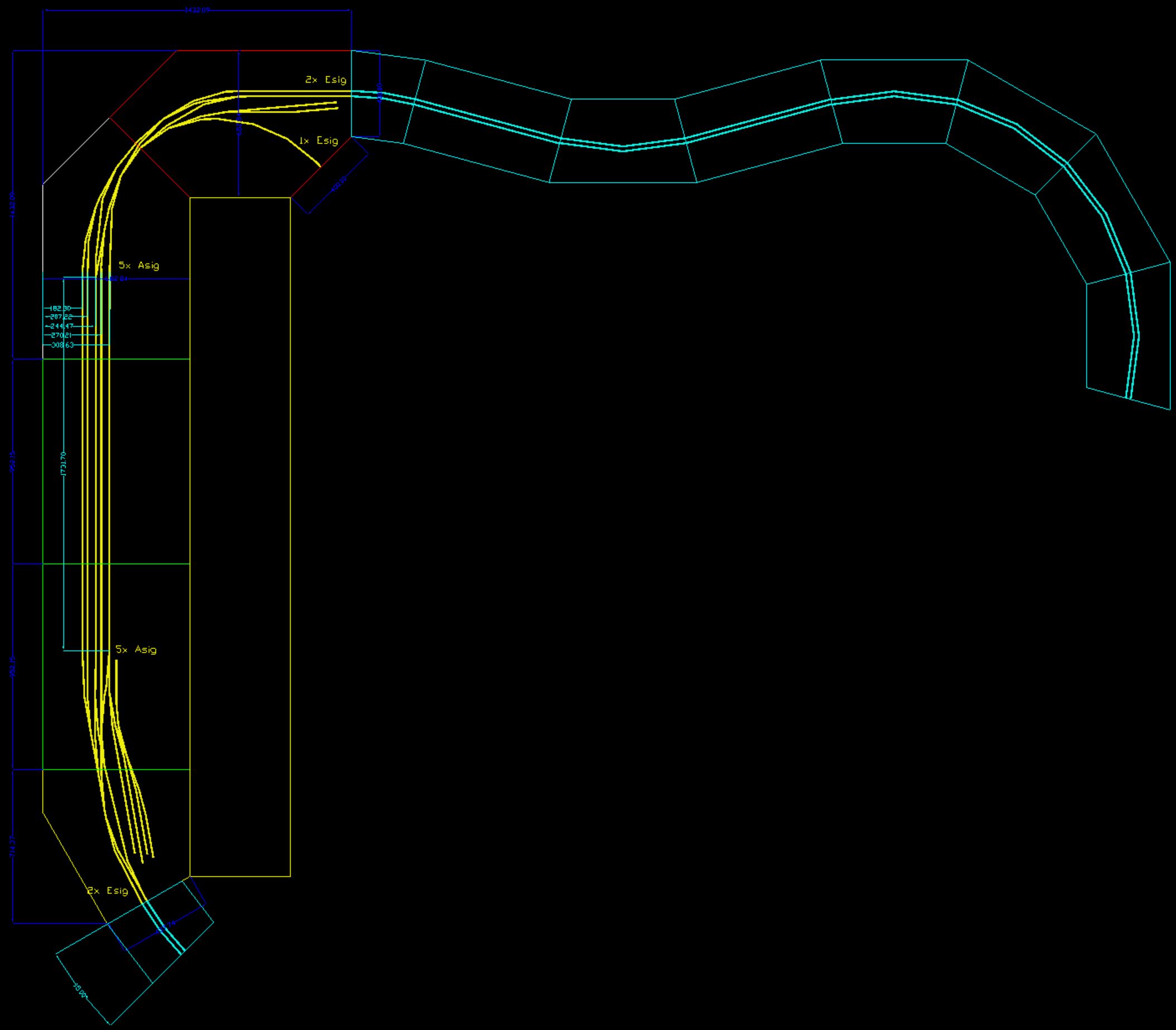Image resolution: width=1176 pixels, height=1030 pixels.
Task: Select the 207.22 dimension text
Action: click(61, 317)
